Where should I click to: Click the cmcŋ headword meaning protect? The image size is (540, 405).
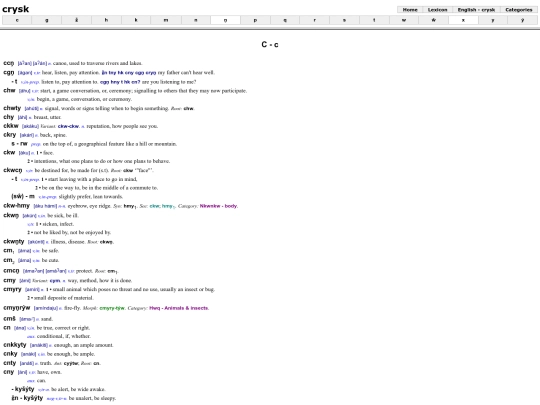point(11,271)
